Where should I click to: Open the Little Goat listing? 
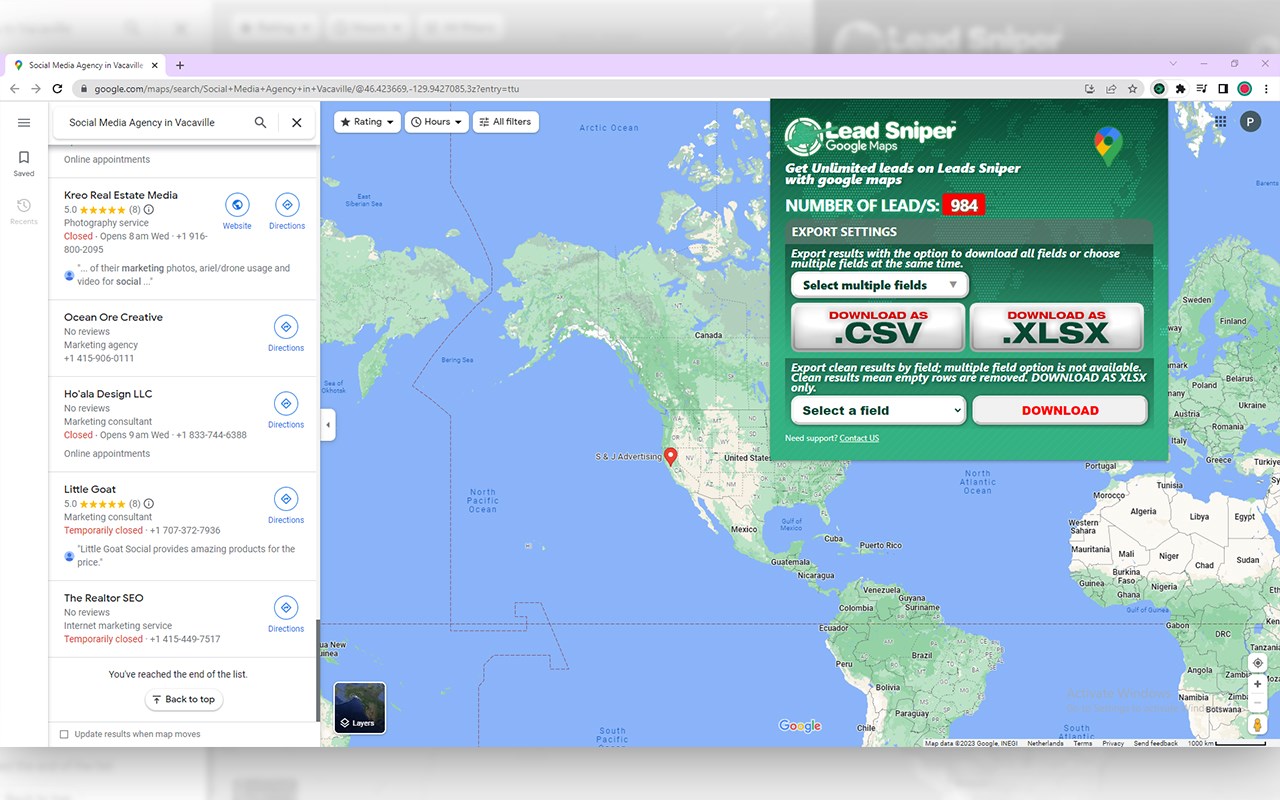90,489
